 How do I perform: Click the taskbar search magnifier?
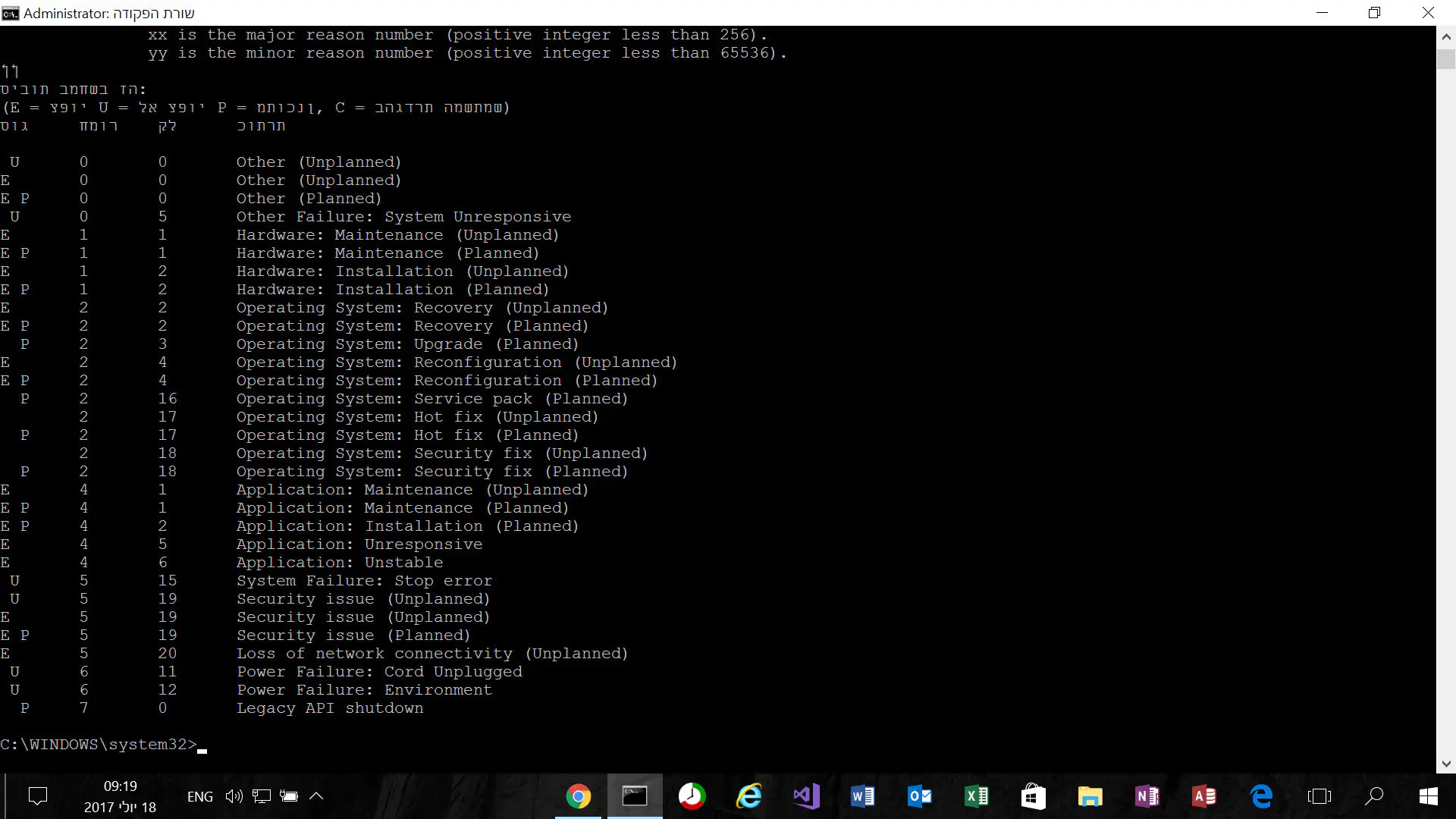[x=1374, y=796]
